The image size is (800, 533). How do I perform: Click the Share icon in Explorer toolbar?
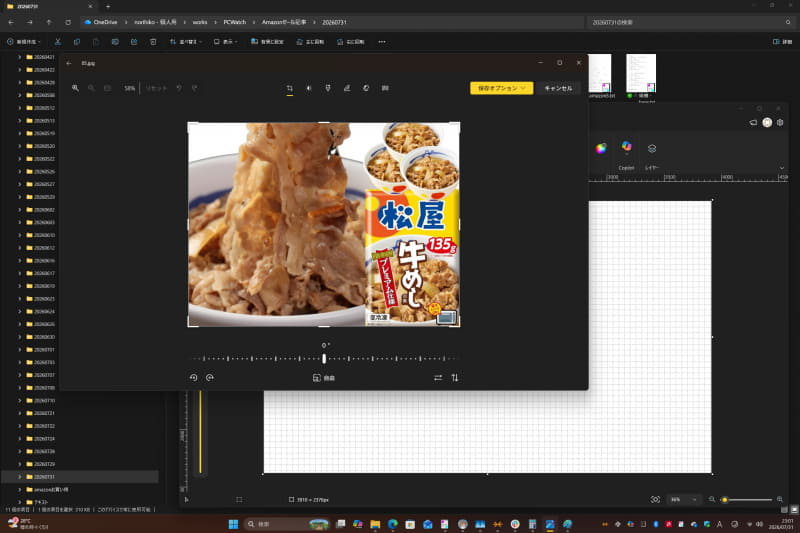[x=134, y=42]
